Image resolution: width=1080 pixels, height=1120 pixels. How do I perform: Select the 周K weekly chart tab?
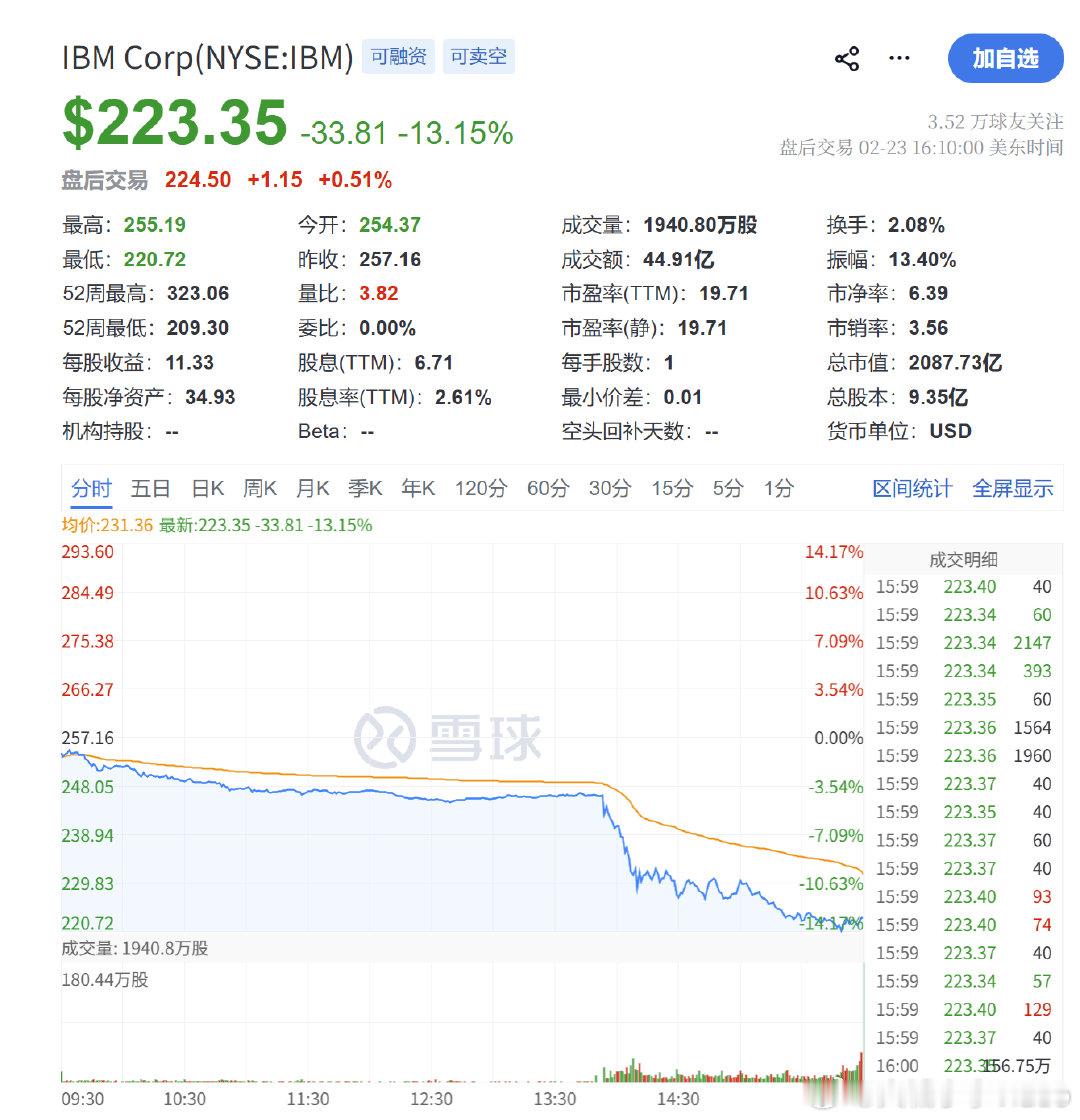point(260,489)
